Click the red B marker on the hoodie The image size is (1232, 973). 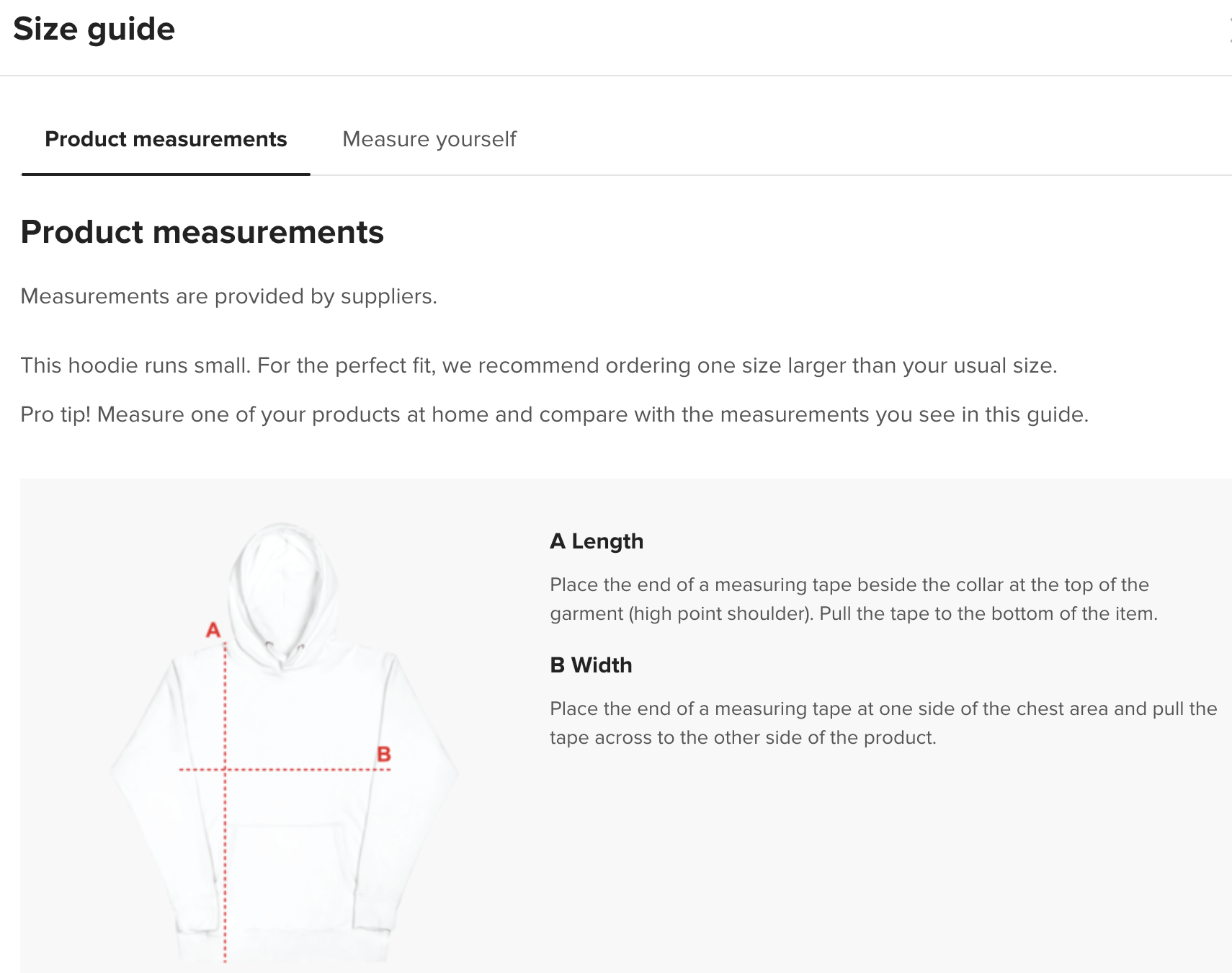pos(384,754)
